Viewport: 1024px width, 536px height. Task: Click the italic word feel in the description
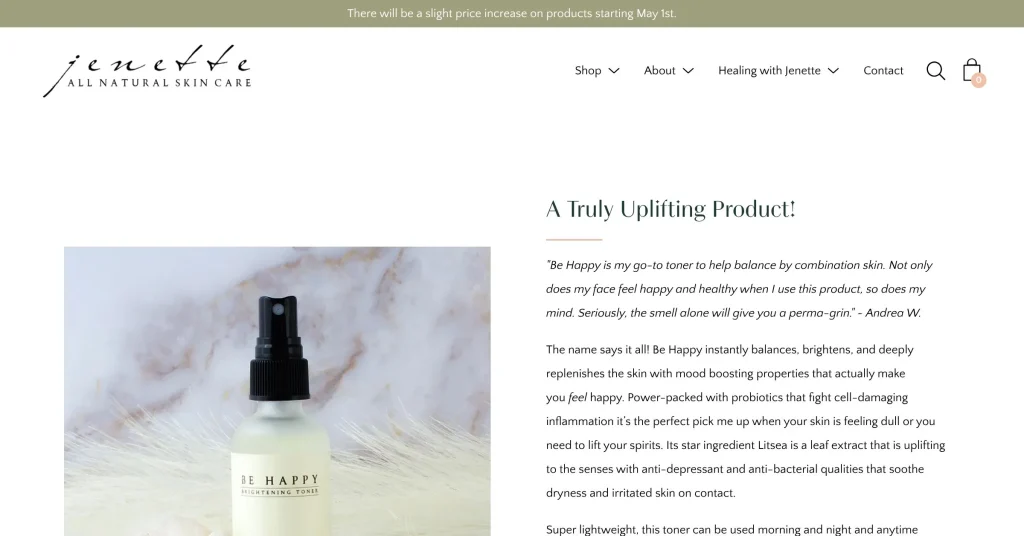coord(577,398)
